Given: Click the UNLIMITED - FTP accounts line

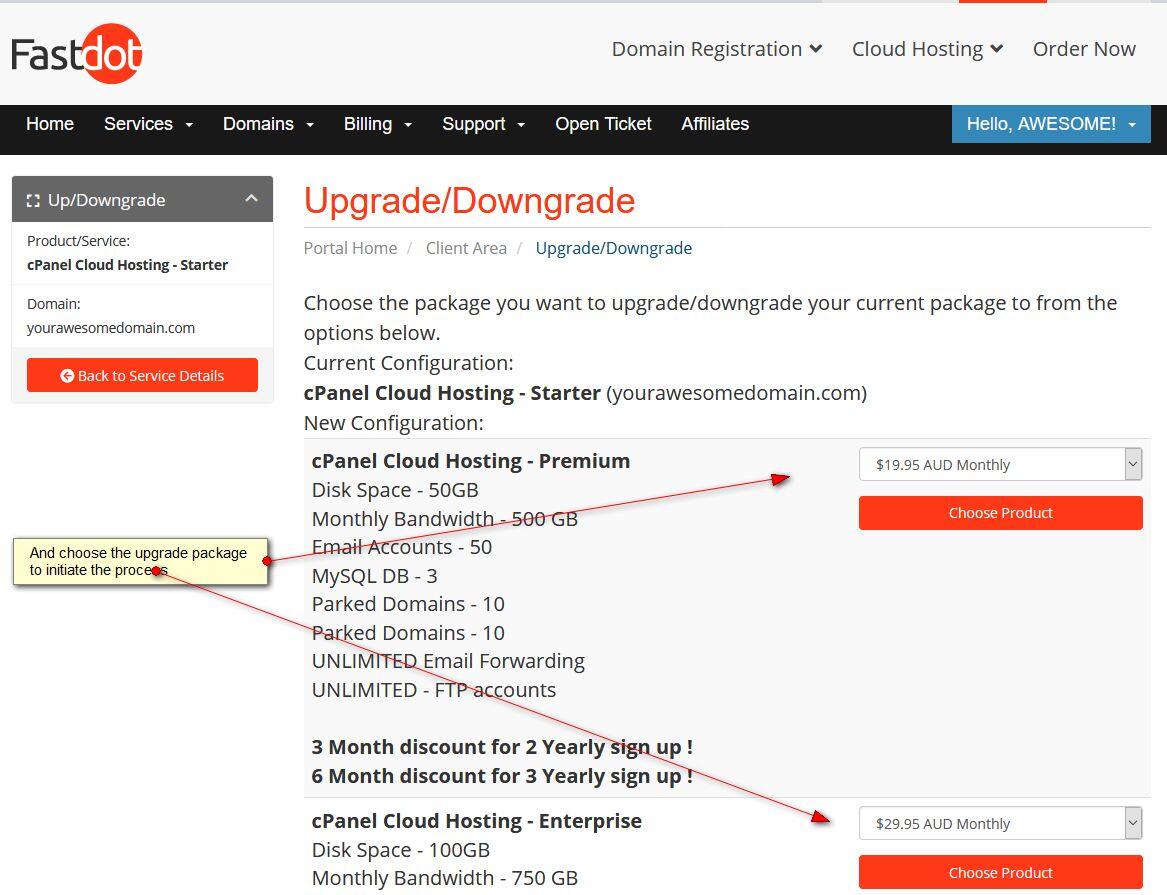Looking at the screenshot, I should click(x=433, y=690).
